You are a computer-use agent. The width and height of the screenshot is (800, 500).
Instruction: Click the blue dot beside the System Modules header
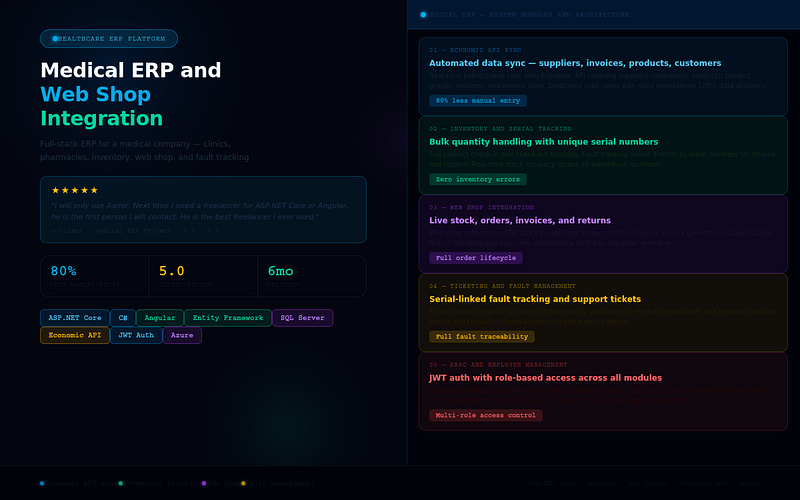[423, 15]
